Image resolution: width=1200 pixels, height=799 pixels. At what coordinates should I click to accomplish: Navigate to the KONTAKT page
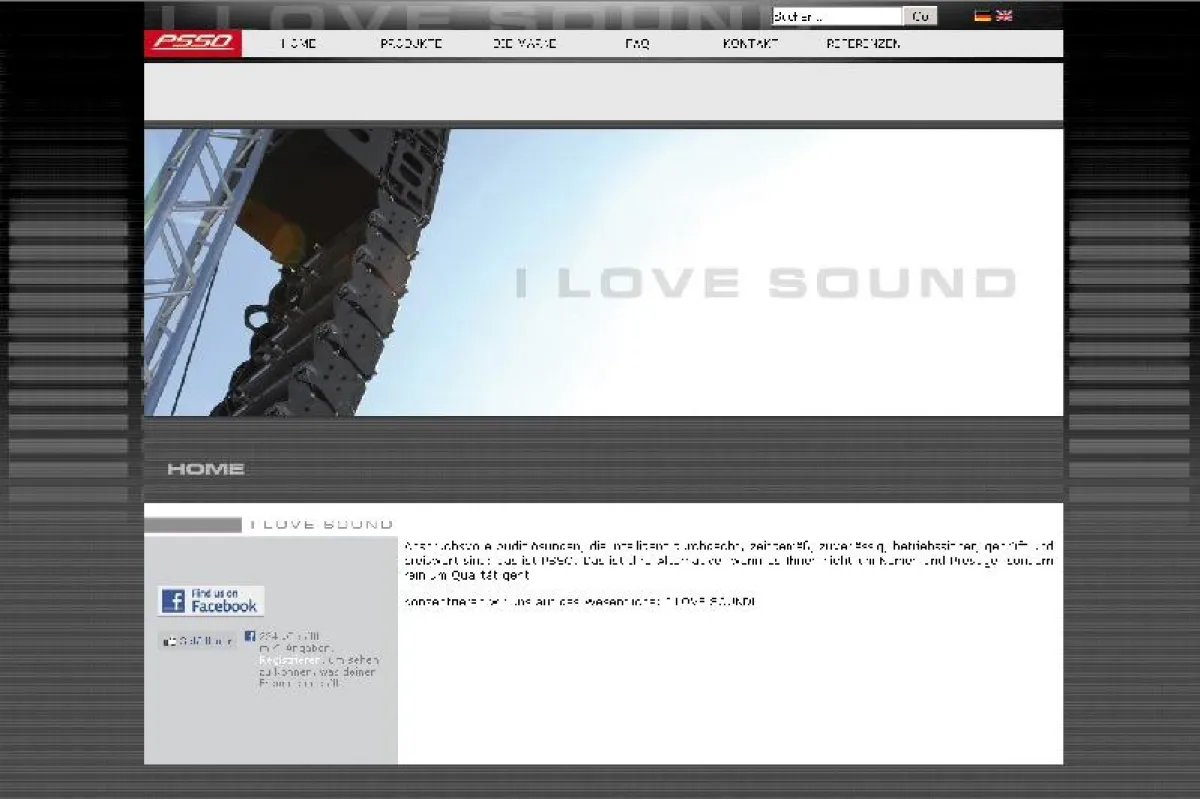click(750, 44)
